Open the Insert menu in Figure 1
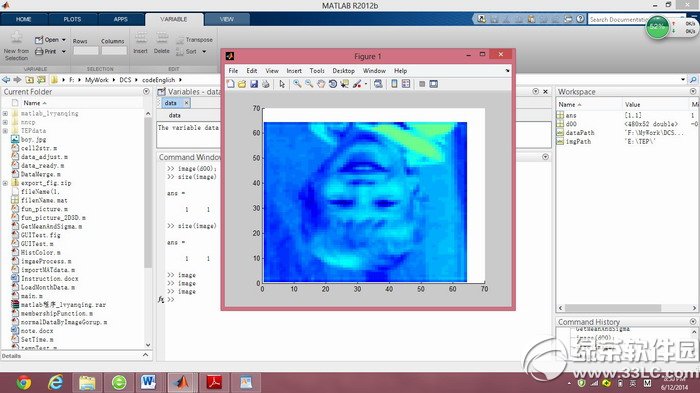Screen dimensions: 700x393 (294, 71)
